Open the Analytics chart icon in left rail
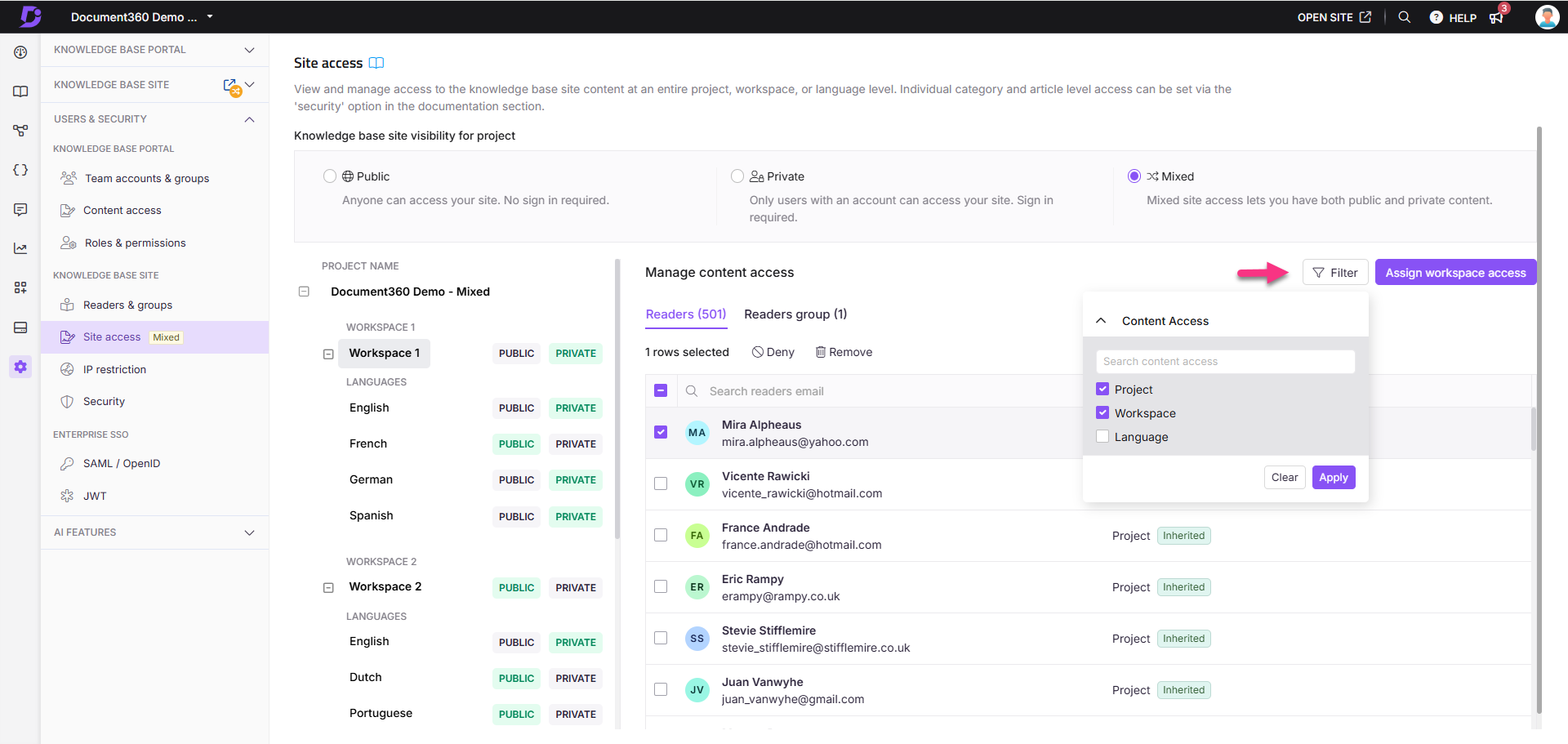The height and width of the screenshot is (744, 1568). pos(20,248)
